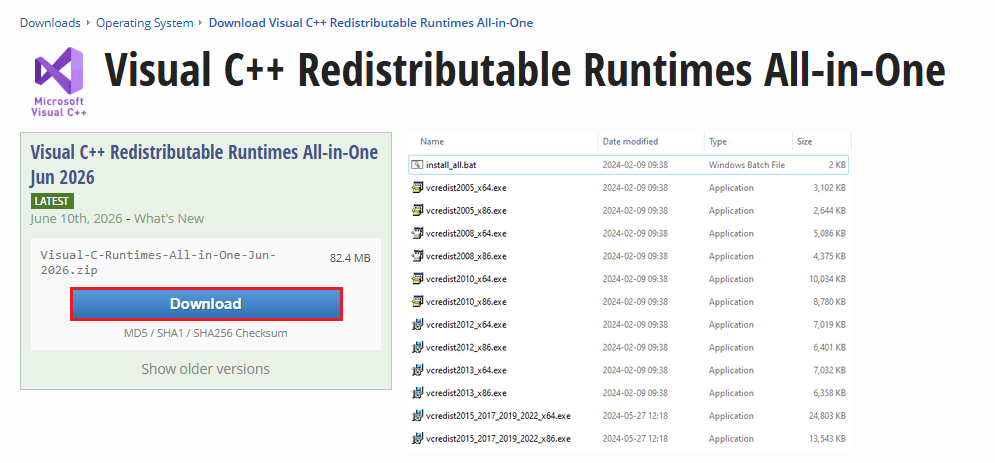Select the vcredist2012_x86.exe file name

(466, 348)
